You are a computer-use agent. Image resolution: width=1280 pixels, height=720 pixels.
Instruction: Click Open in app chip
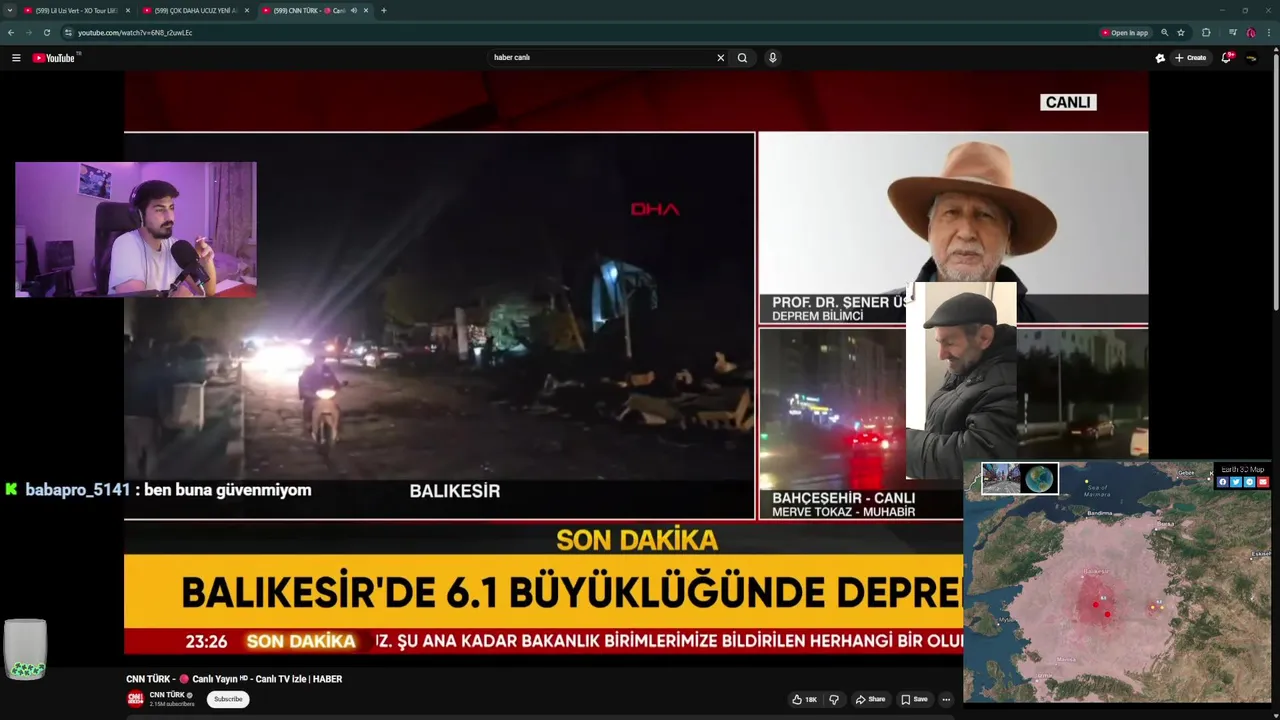pos(1124,33)
